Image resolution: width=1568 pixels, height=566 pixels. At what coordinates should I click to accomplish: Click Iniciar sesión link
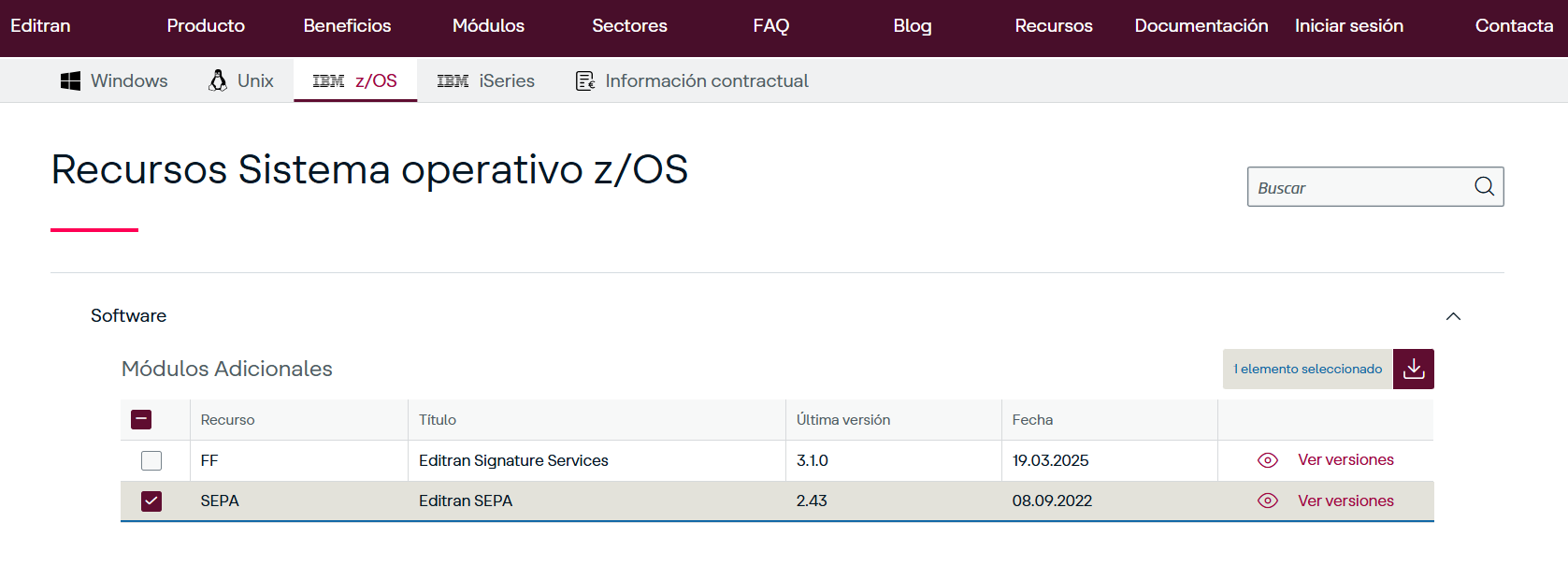(1348, 26)
